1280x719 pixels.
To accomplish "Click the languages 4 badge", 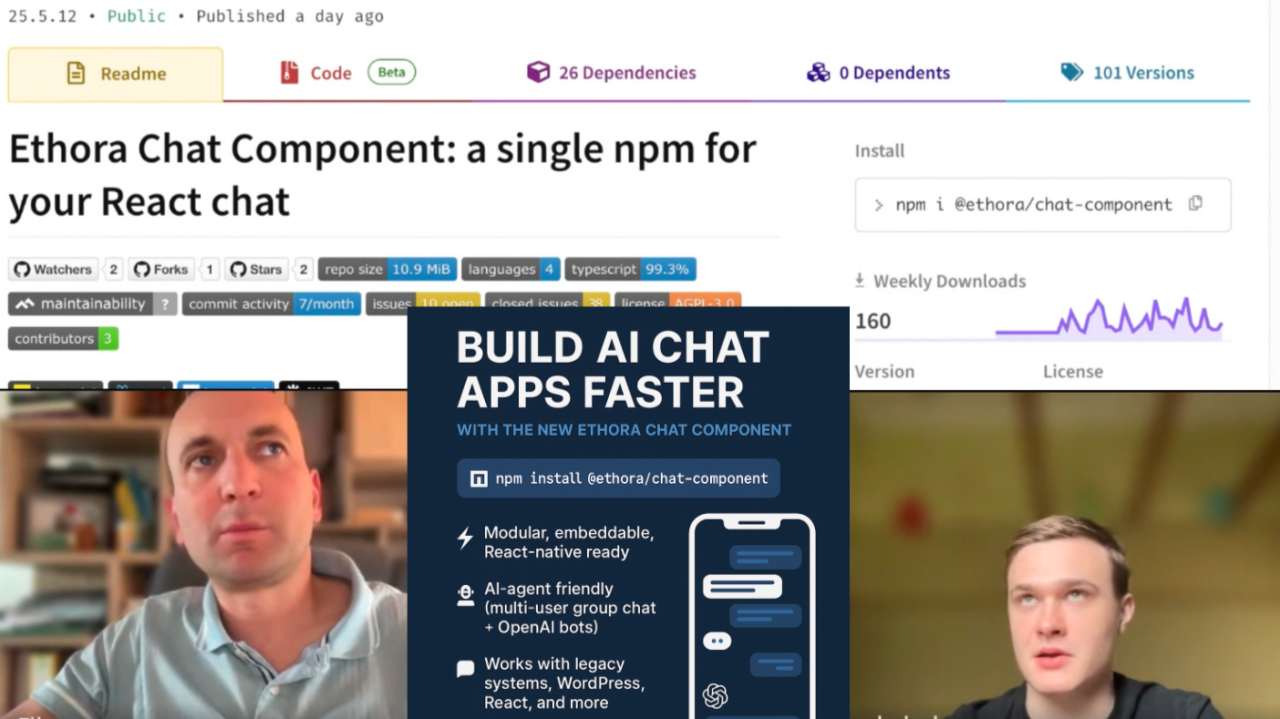I will (x=511, y=269).
